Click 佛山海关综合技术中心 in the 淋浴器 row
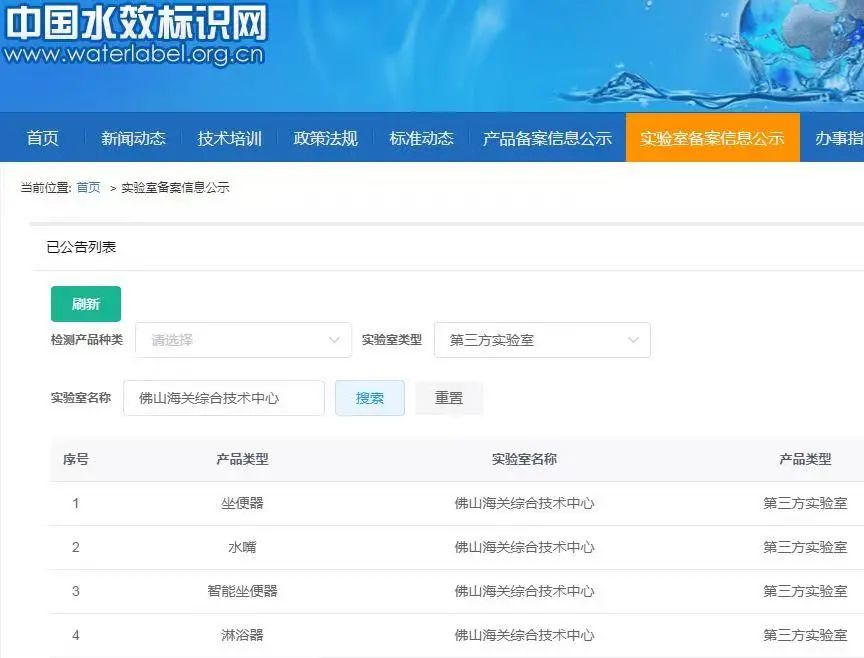Screen dimensions: 864x658 524,635
